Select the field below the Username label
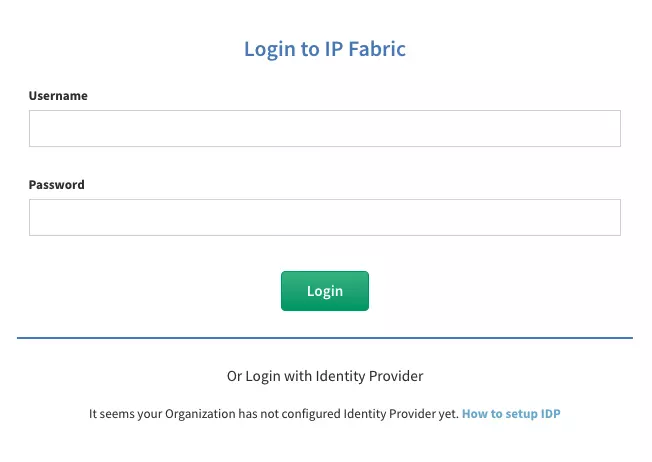The image size is (652, 462). 324,129
